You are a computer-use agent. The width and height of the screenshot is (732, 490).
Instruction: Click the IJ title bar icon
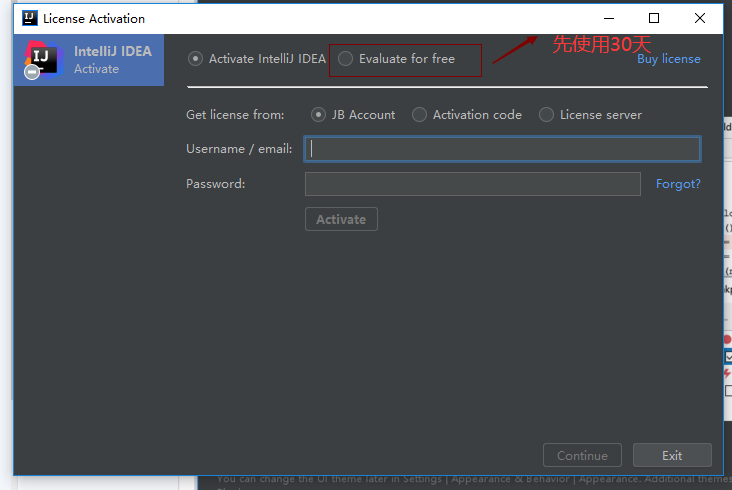(x=29, y=18)
